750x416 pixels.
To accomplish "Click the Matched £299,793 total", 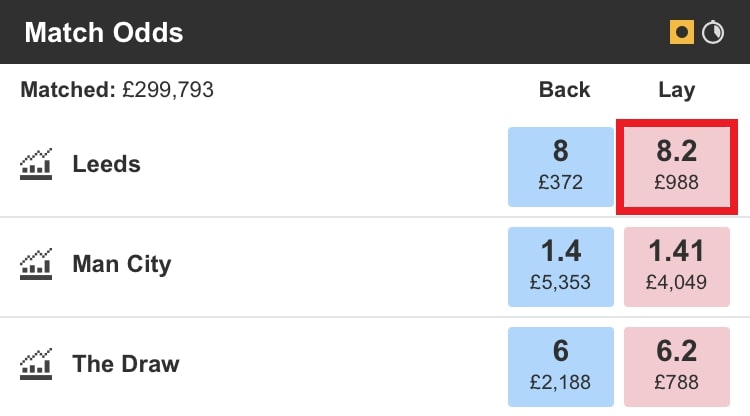I will point(117,90).
